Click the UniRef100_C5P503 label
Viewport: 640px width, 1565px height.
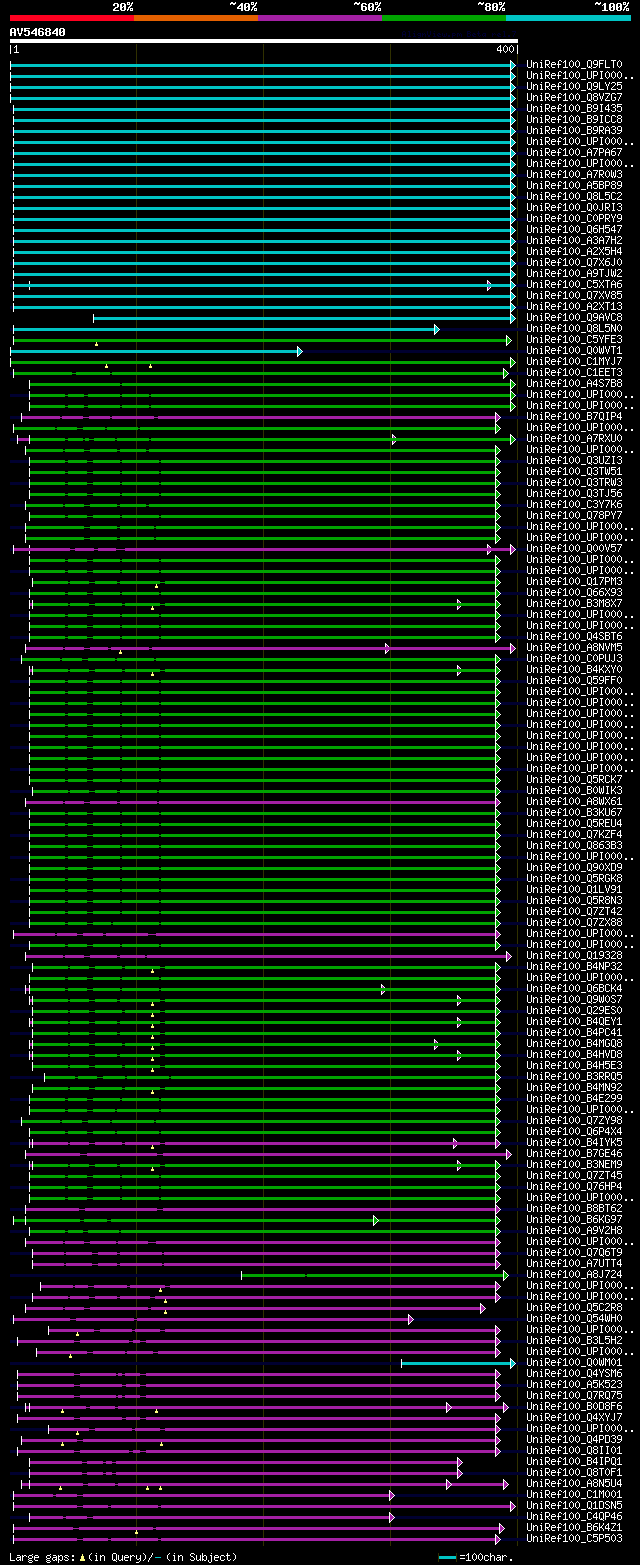[x=574, y=1539]
